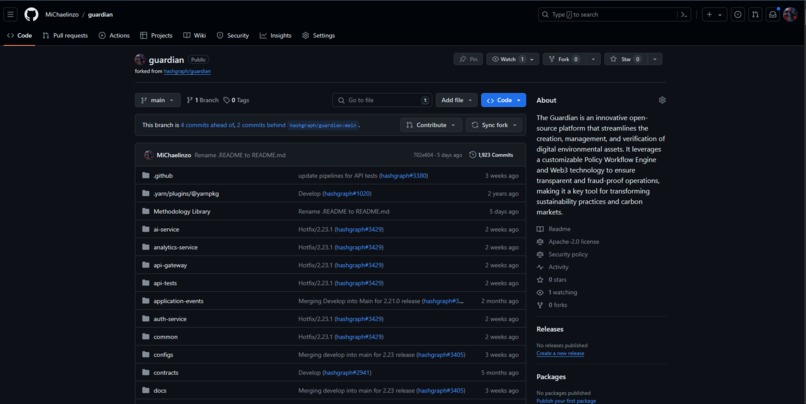This screenshot has height=404, width=806.
Task: Open the 2 commits behind link
Action: pos(261,125)
